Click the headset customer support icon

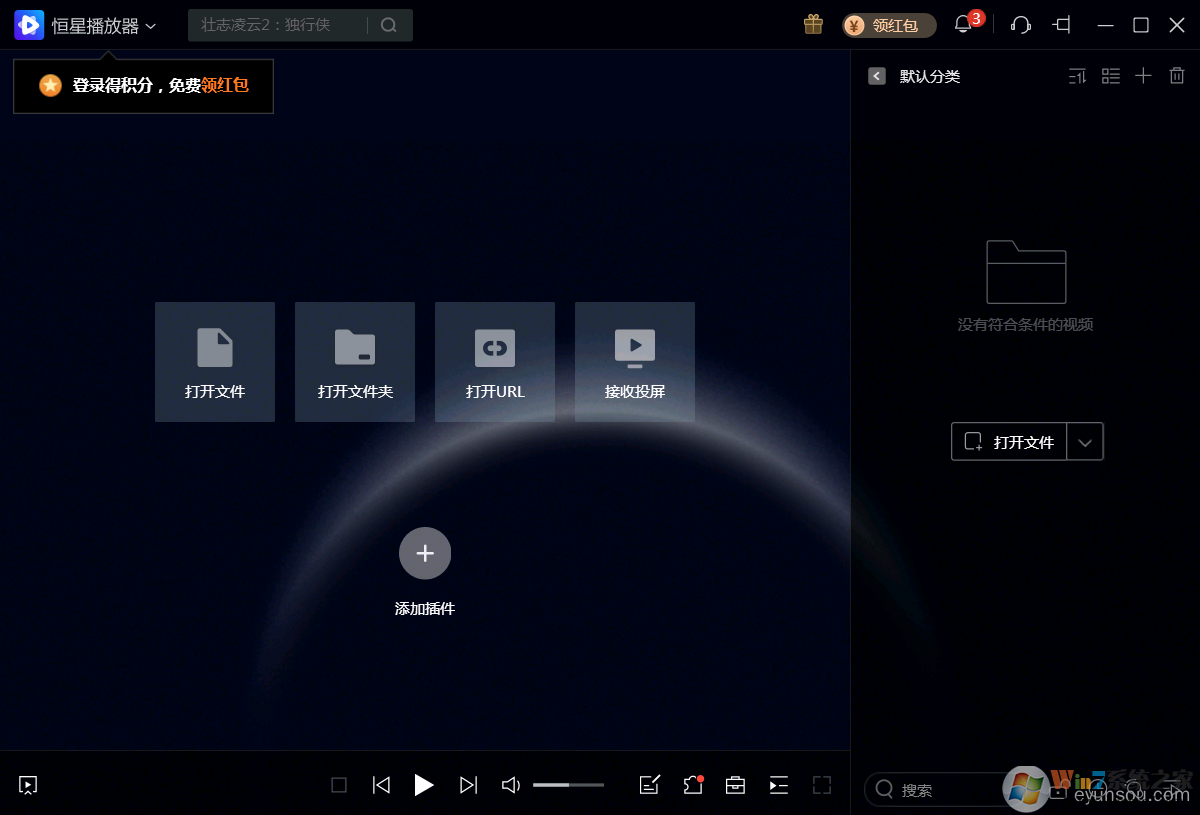pos(1021,25)
